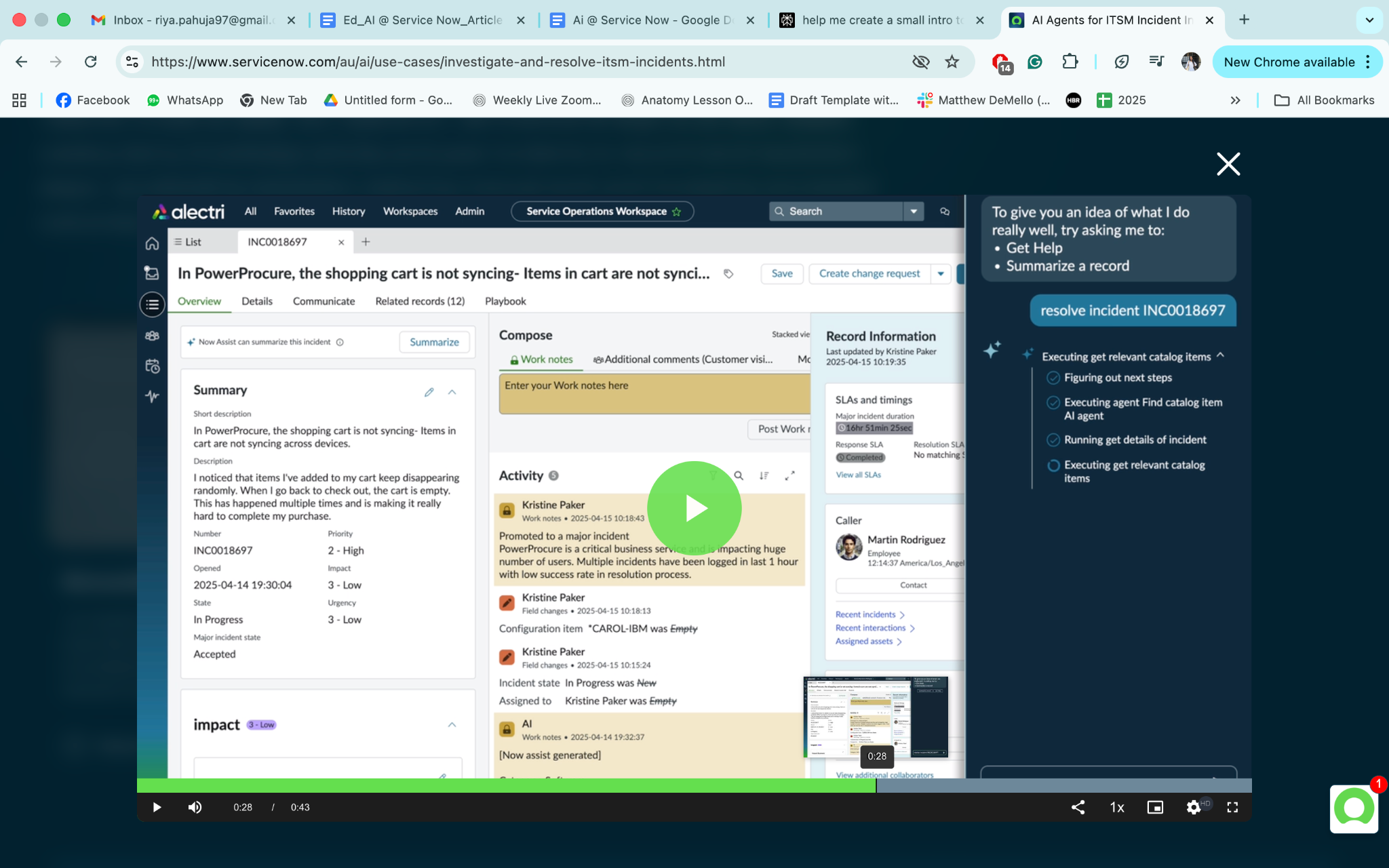
Task: Open the video share icon
Action: 1078,807
